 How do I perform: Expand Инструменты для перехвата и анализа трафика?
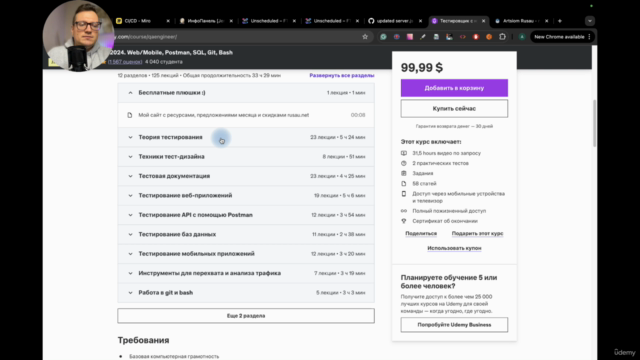246,273
